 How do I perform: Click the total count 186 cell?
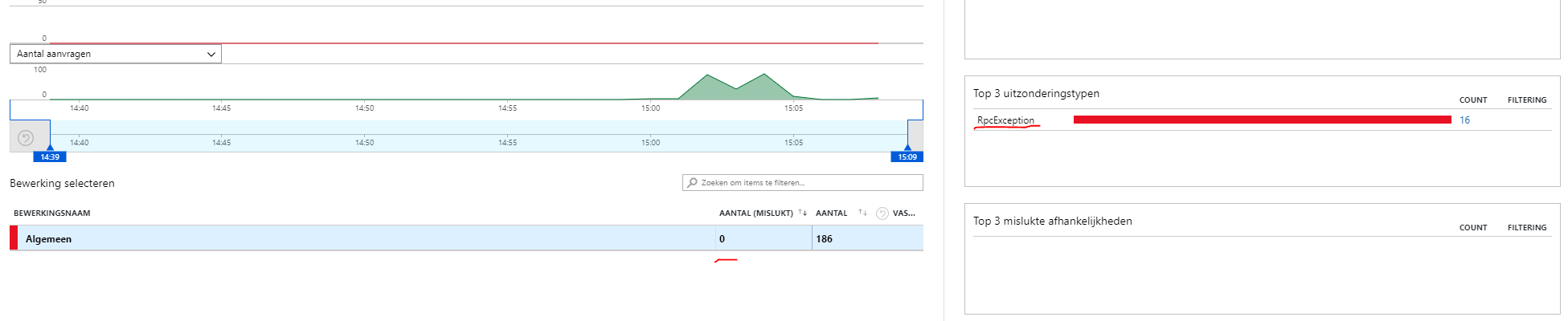click(x=867, y=238)
